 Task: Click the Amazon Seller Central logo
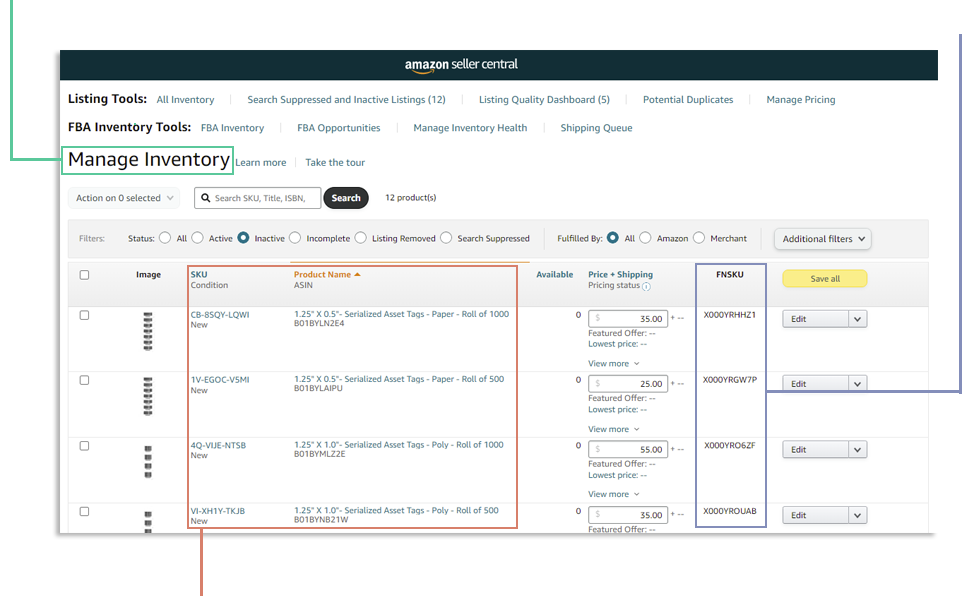[461, 65]
